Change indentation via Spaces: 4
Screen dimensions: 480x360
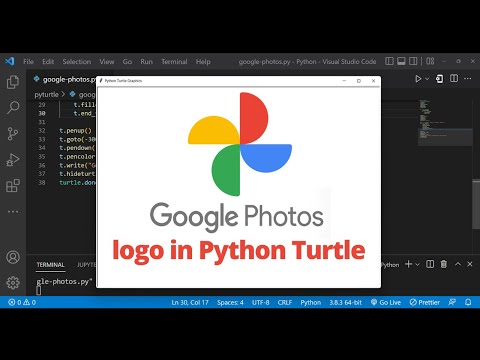230,302
